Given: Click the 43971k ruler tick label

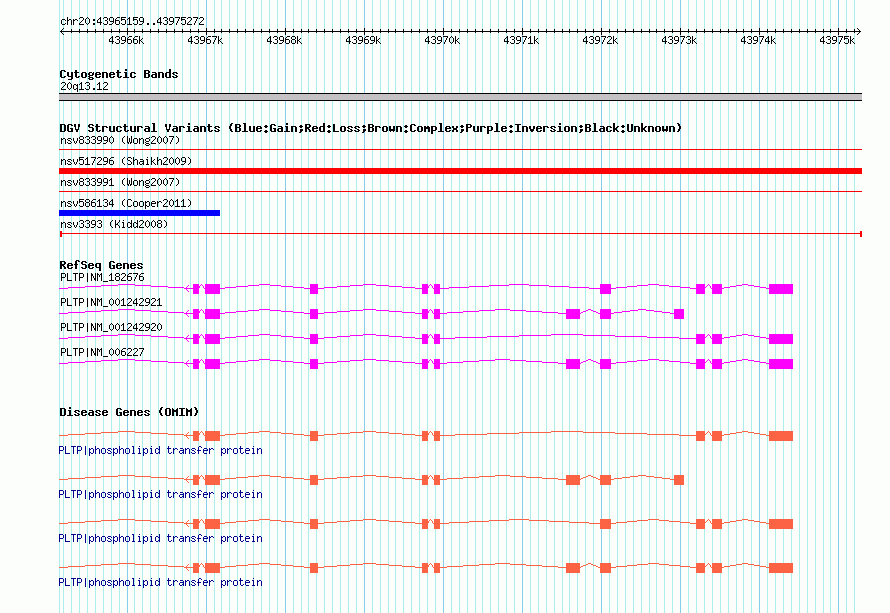Looking at the screenshot, I should tap(520, 40).
